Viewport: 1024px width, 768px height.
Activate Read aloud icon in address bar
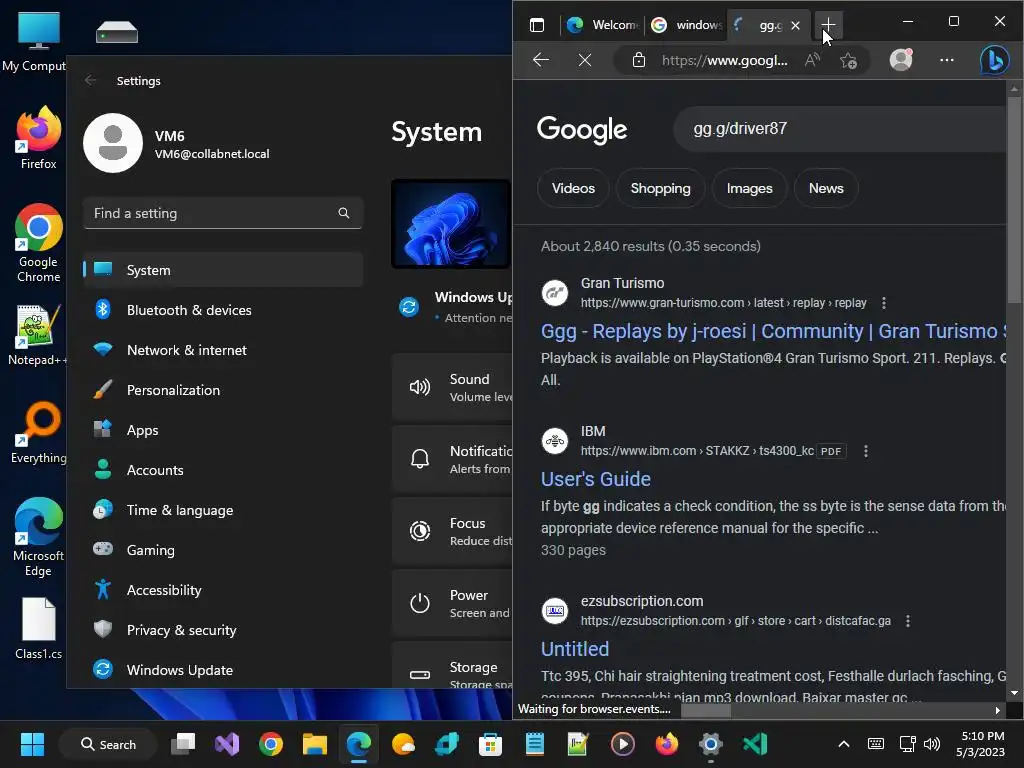[812, 60]
